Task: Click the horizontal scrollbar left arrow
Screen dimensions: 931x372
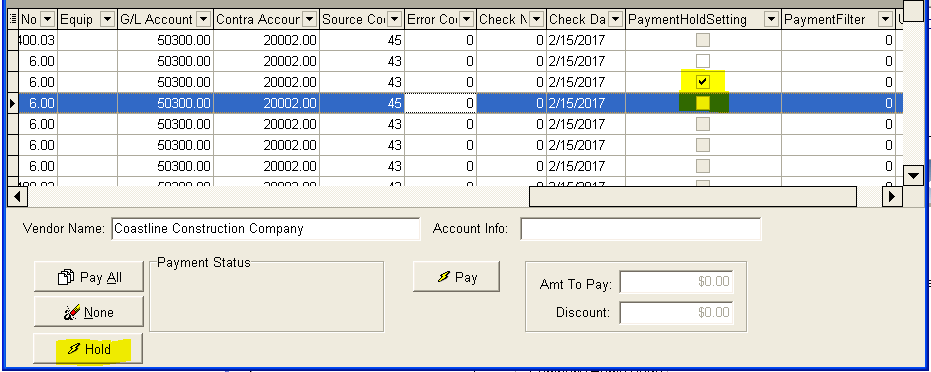Action: coord(17,196)
